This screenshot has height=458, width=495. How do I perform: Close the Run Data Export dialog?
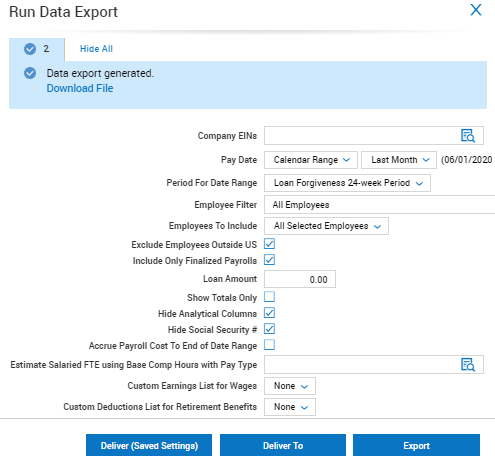(x=476, y=10)
